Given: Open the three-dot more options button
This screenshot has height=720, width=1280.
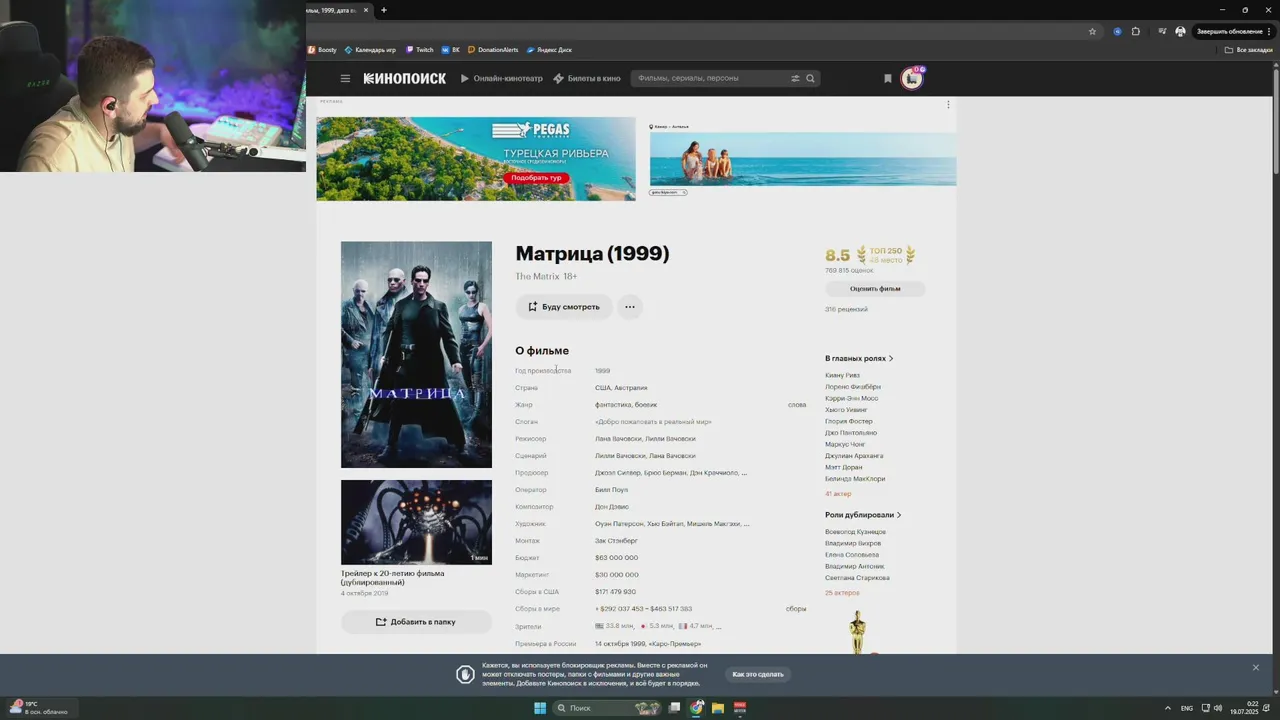Looking at the screenshot, I should (x=629, y=307).
